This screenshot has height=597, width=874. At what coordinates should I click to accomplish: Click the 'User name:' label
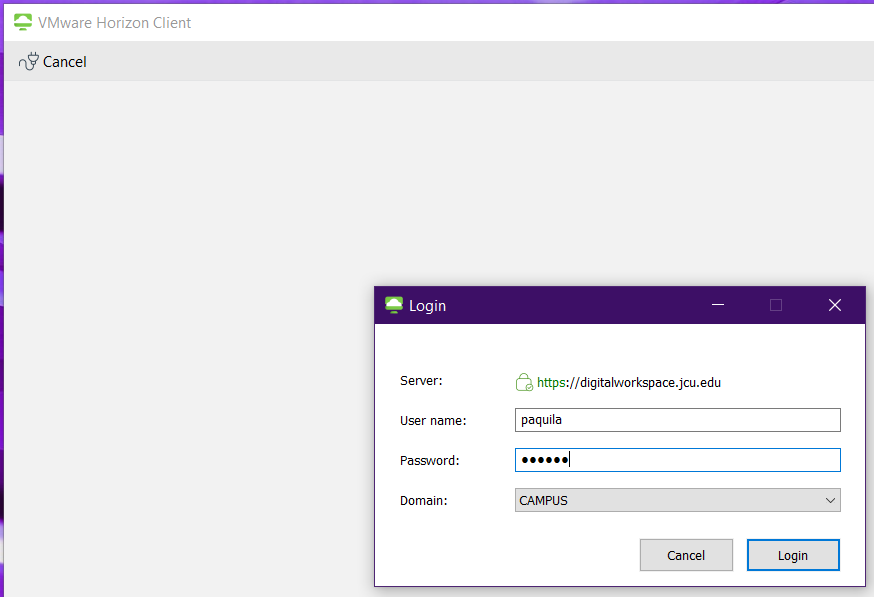[x=433, y=421]
